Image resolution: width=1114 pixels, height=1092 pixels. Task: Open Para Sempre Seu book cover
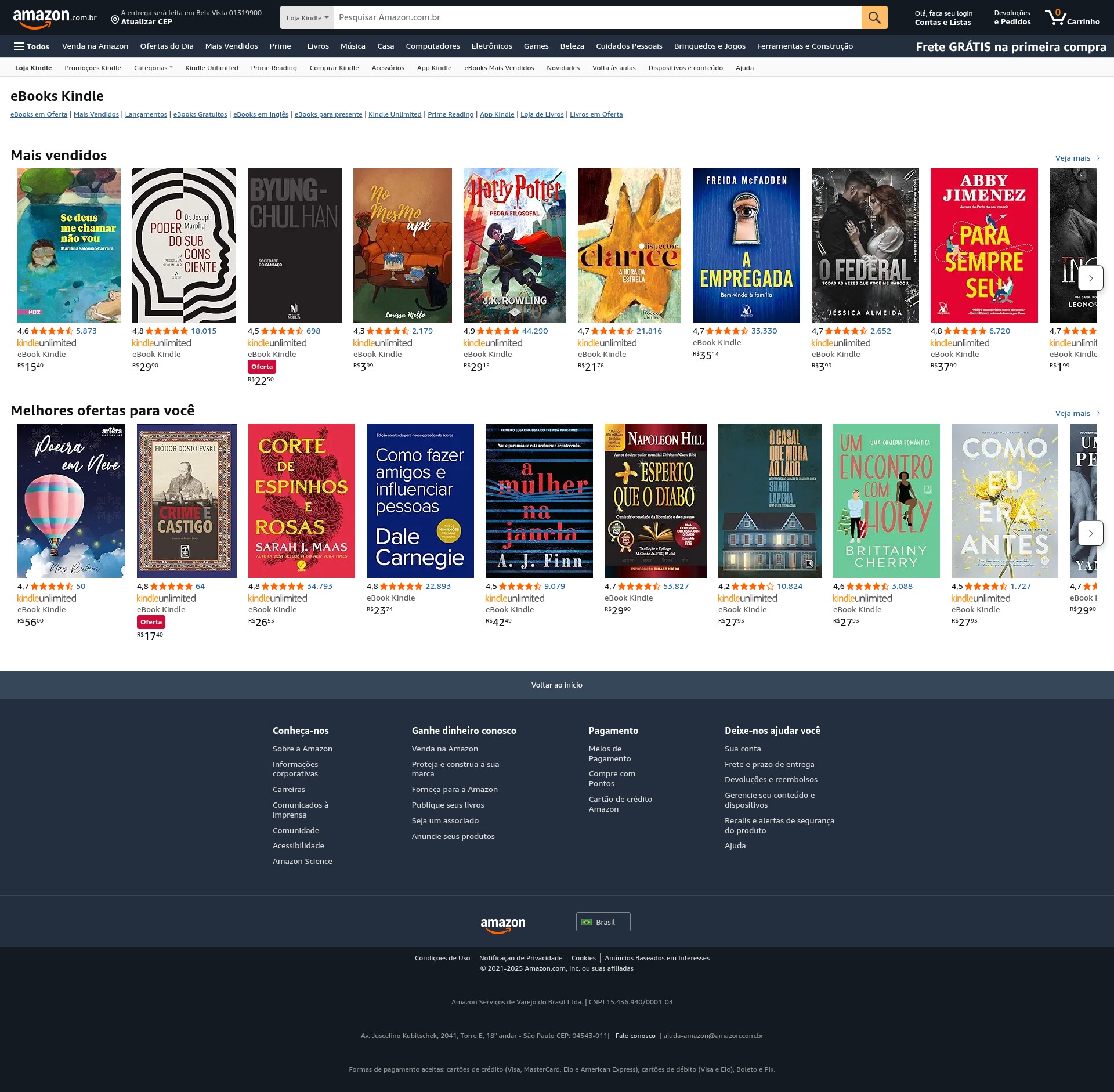[x=984, y=245]
